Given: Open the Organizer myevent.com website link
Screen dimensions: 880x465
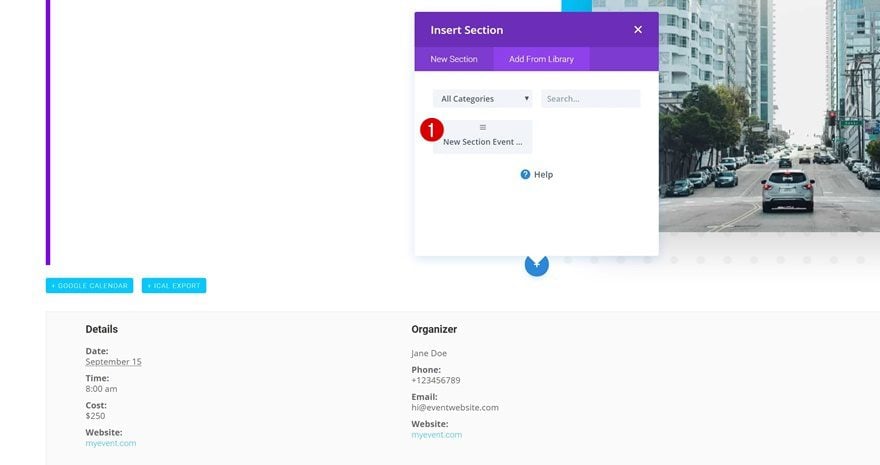Looking at the screenshot, I should click(x=437, y=435).
